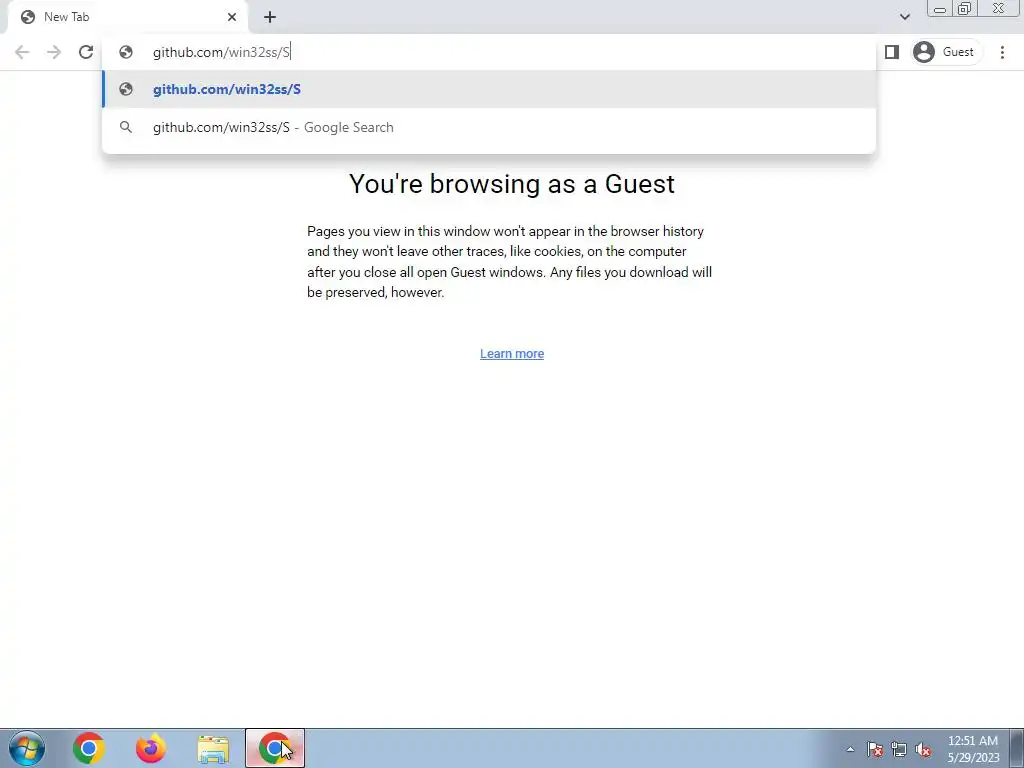Launch the first Chrome taskbar icon

click(x=89, y=748)
